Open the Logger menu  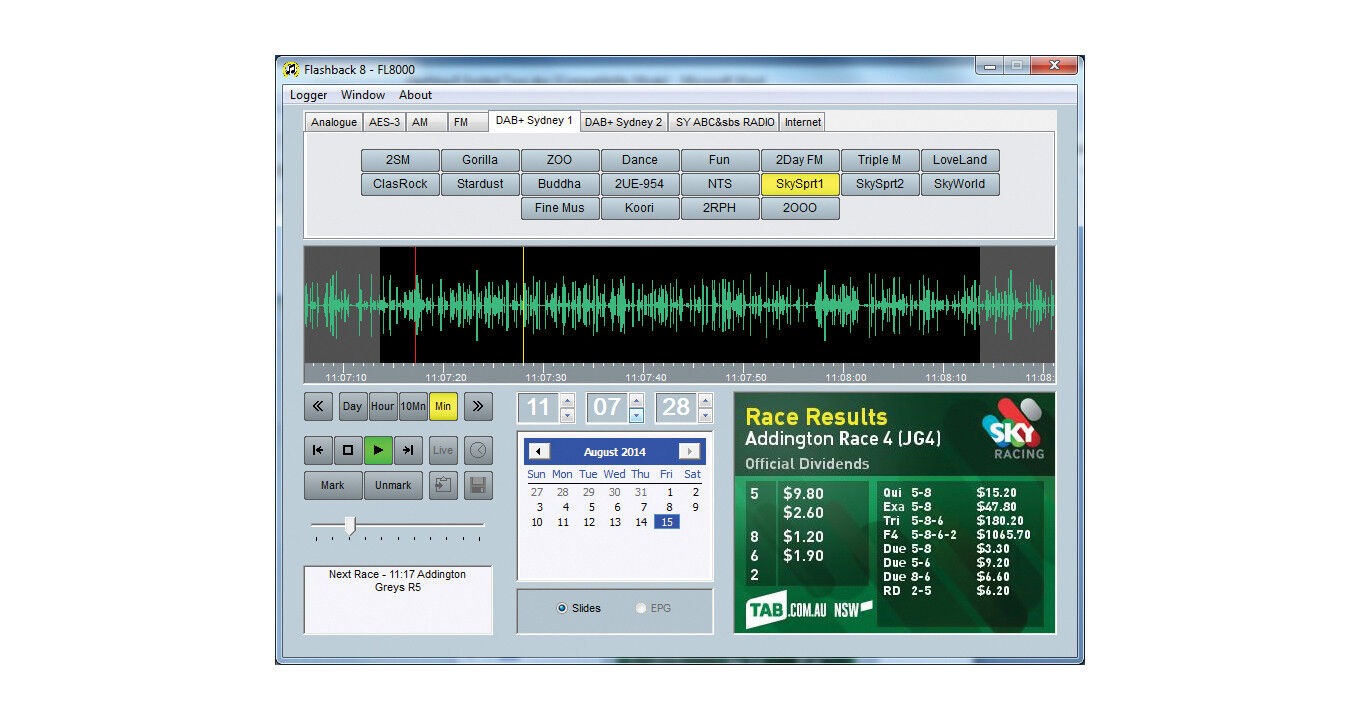pyautogui.click(x=309, y=95)
